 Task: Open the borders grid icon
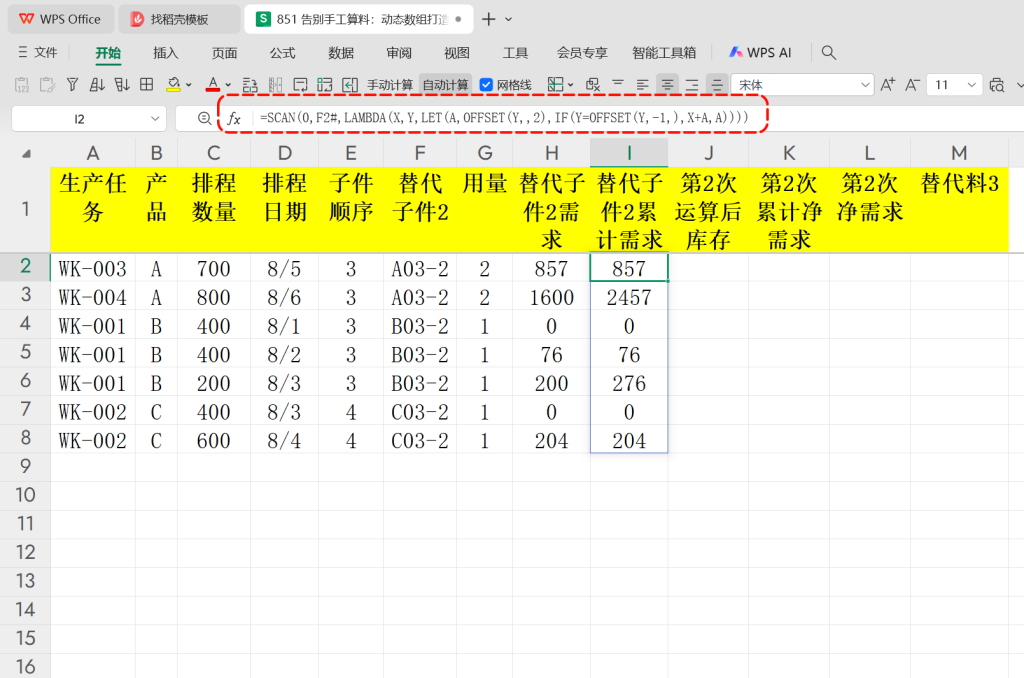(x=147, y=85)
